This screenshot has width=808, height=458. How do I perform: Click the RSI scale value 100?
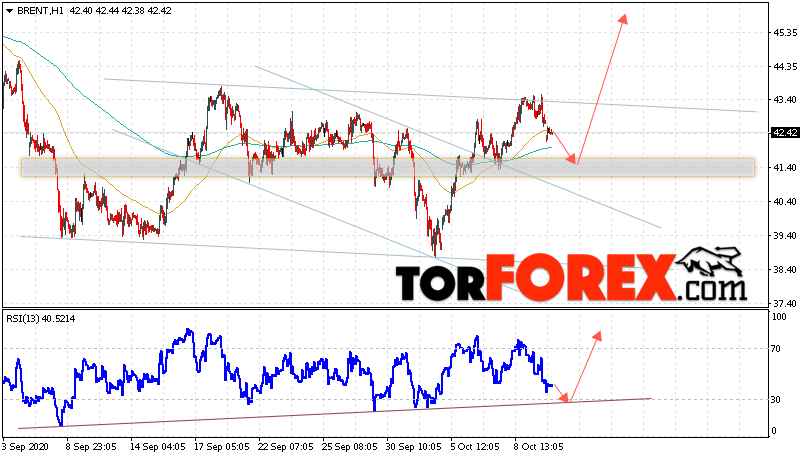780,317
